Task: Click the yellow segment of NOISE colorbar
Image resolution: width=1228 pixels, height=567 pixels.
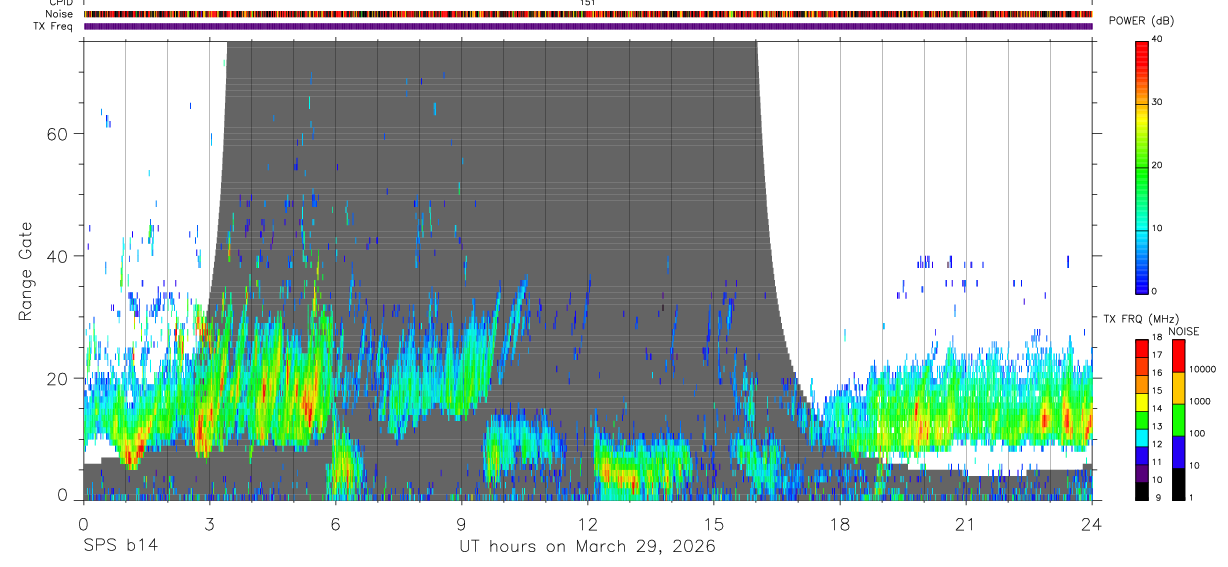Action: click(x=1178, y=388)
